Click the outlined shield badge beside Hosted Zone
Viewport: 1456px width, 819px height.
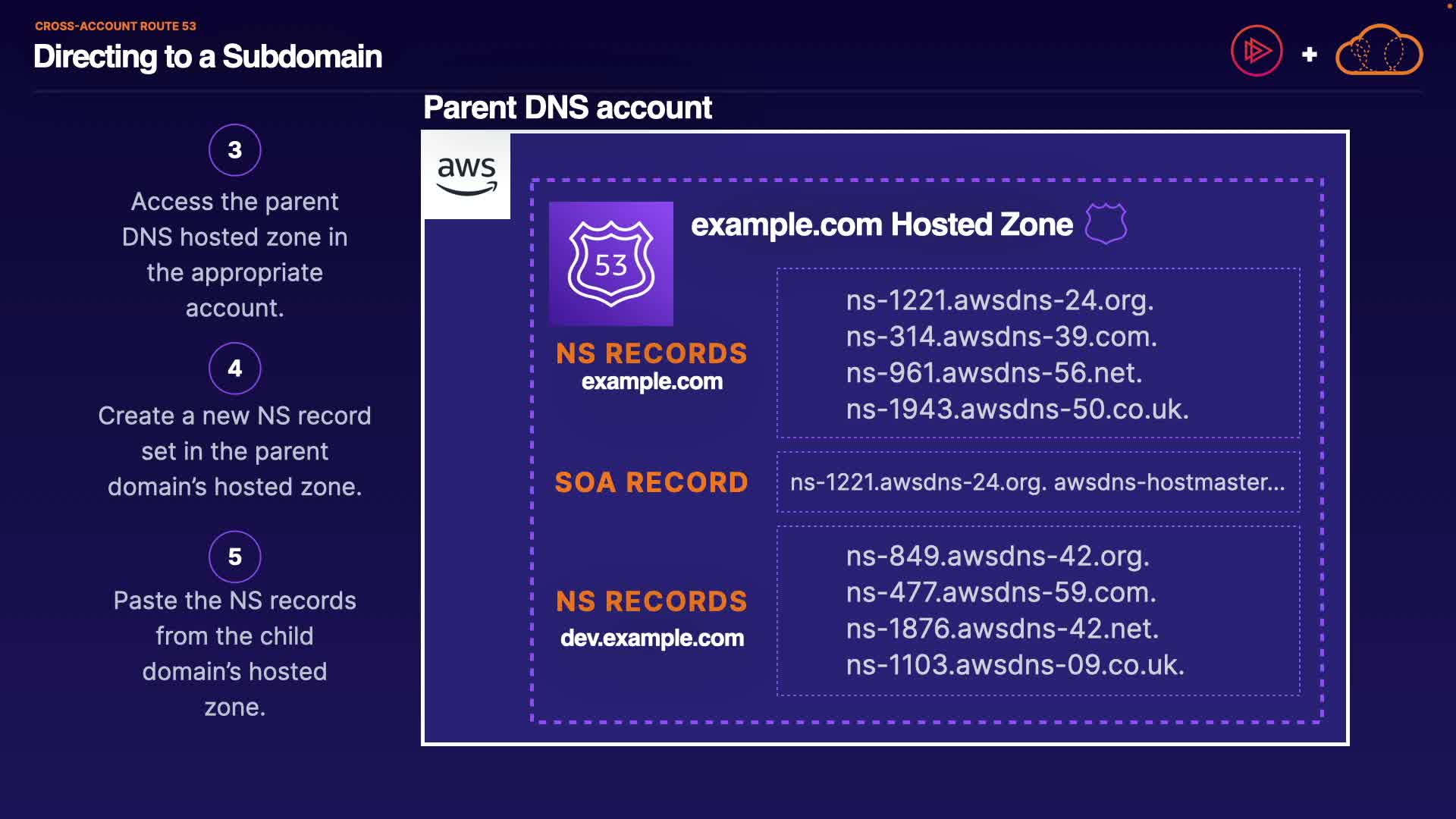coord(1106,224)
